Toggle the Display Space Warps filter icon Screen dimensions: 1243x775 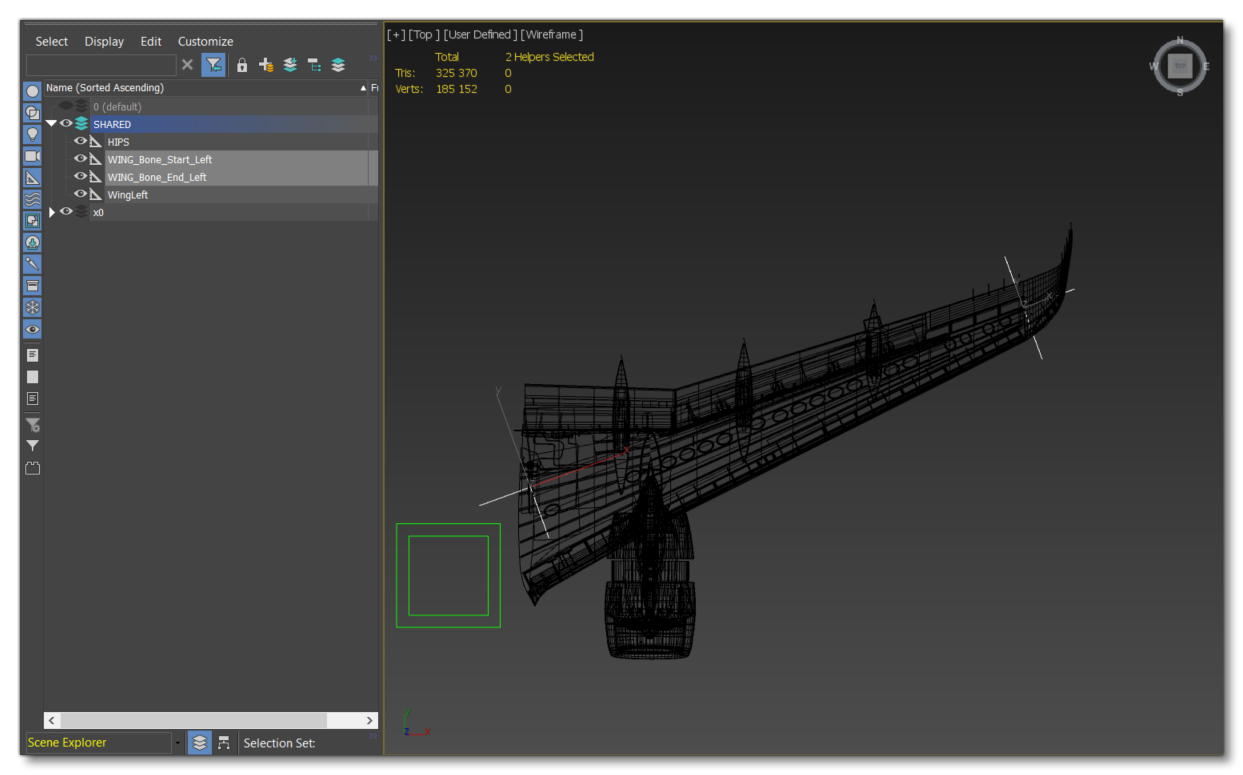[x=31, y=199]
